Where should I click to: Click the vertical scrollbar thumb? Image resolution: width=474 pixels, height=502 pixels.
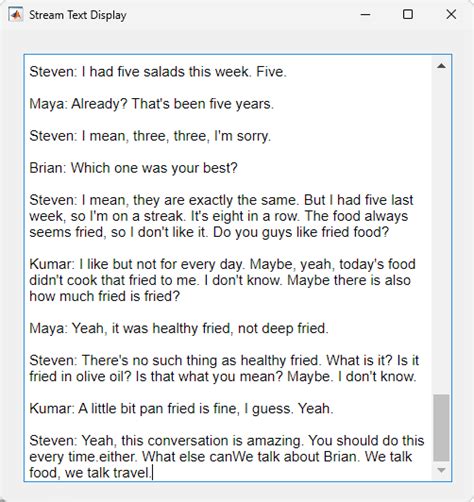pyautogui.click(x=441, y=428)
